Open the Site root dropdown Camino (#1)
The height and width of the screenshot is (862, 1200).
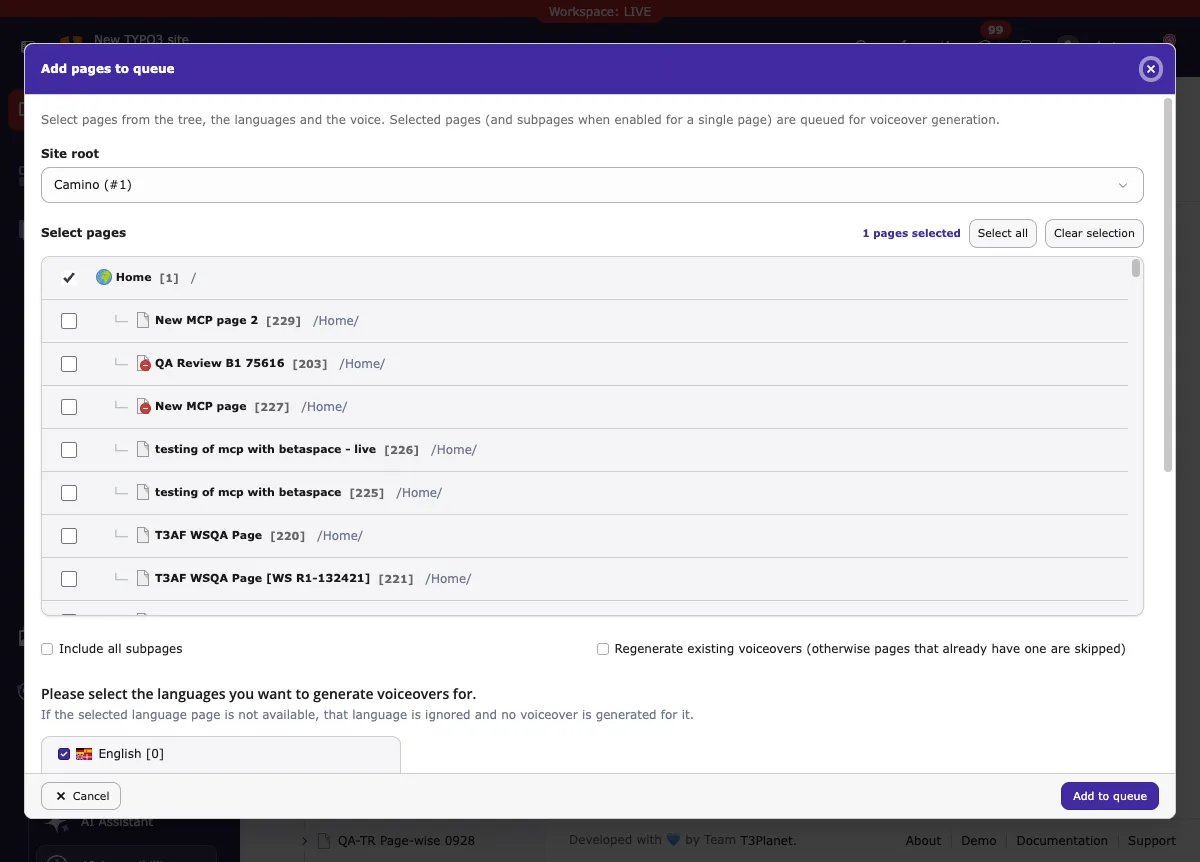tap(592, 185)
